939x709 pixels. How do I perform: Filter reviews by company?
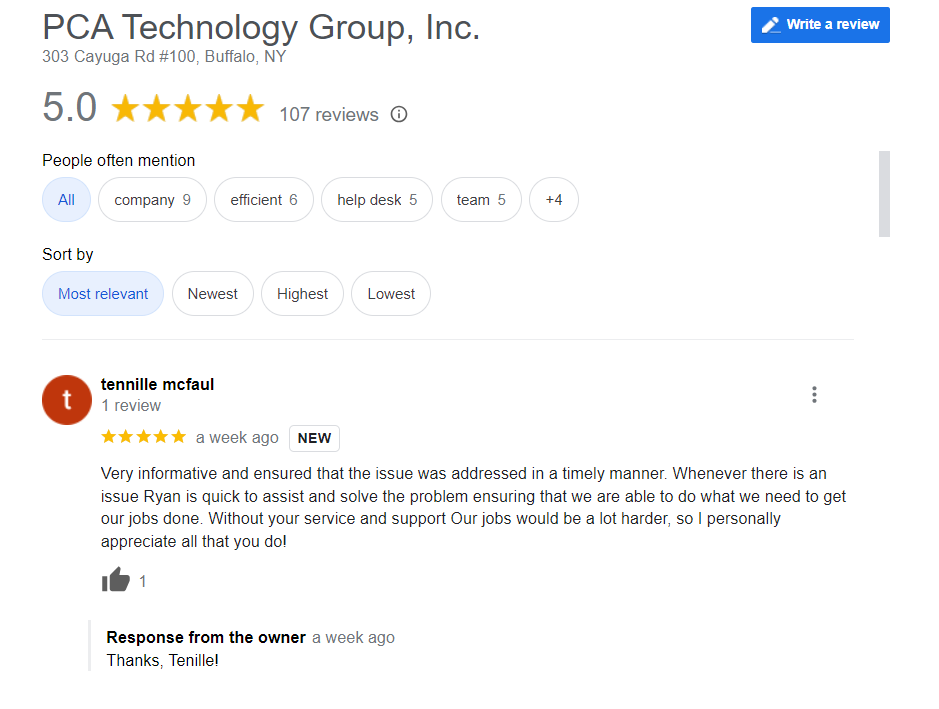(x=153, y=200)
